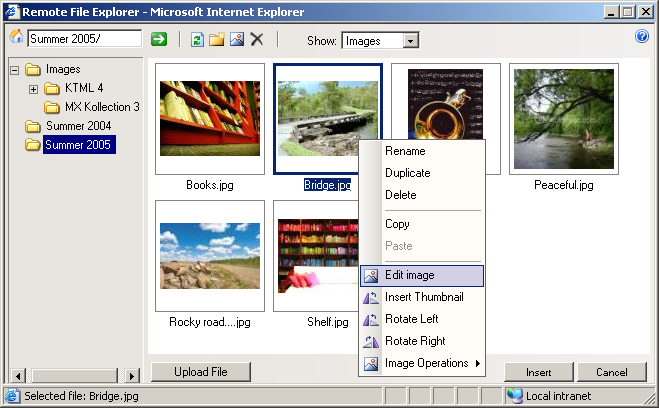Click the KTML 4 folder icon

[x=52, y=88]
